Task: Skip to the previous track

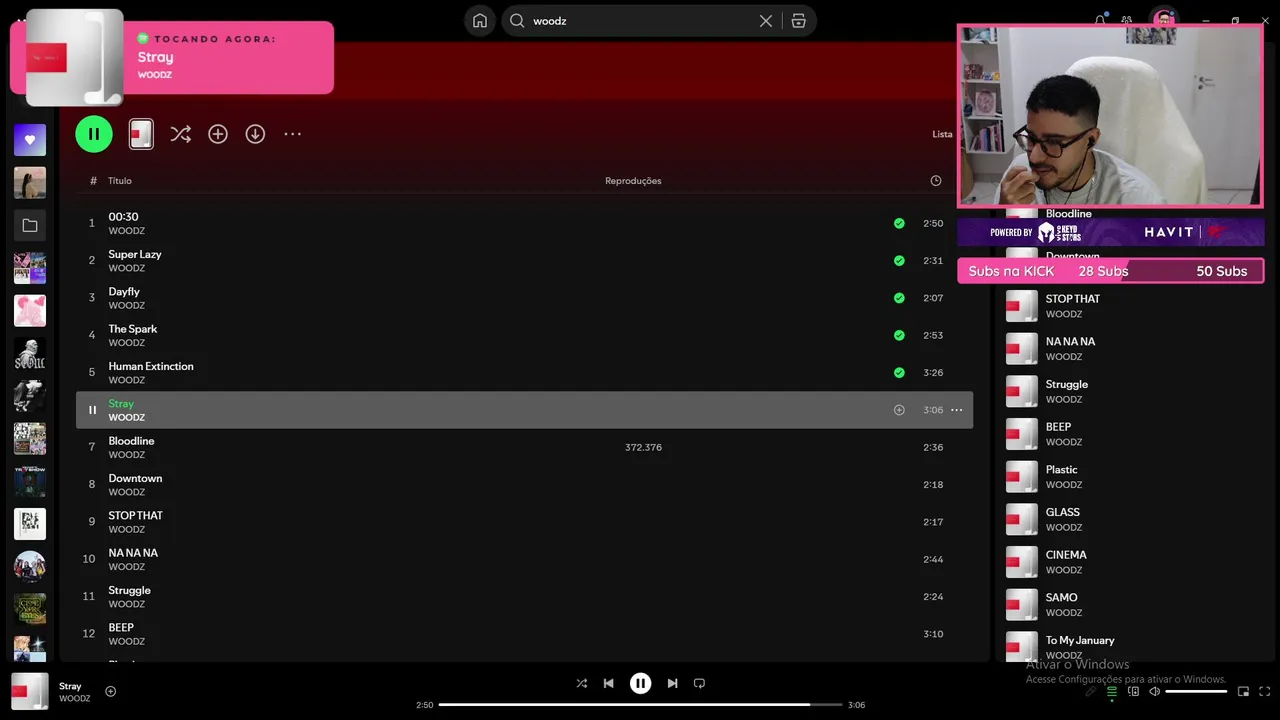Action: pyautogui.click(x=608, y=683)
